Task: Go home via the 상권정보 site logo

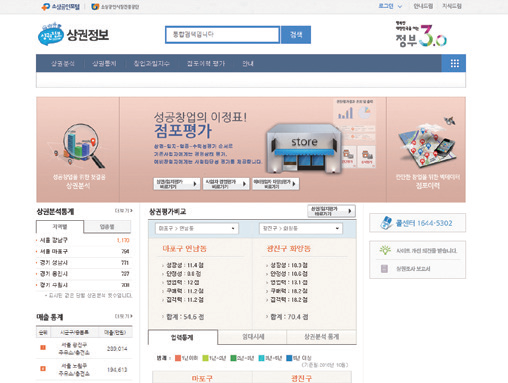Action: coord(73,34)
